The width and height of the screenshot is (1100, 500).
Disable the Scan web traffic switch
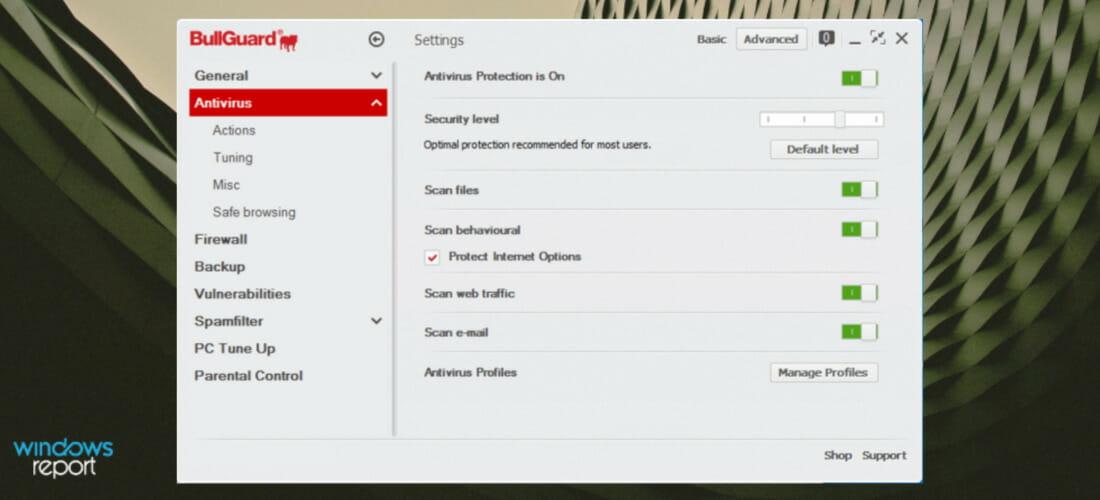(859, 292)
